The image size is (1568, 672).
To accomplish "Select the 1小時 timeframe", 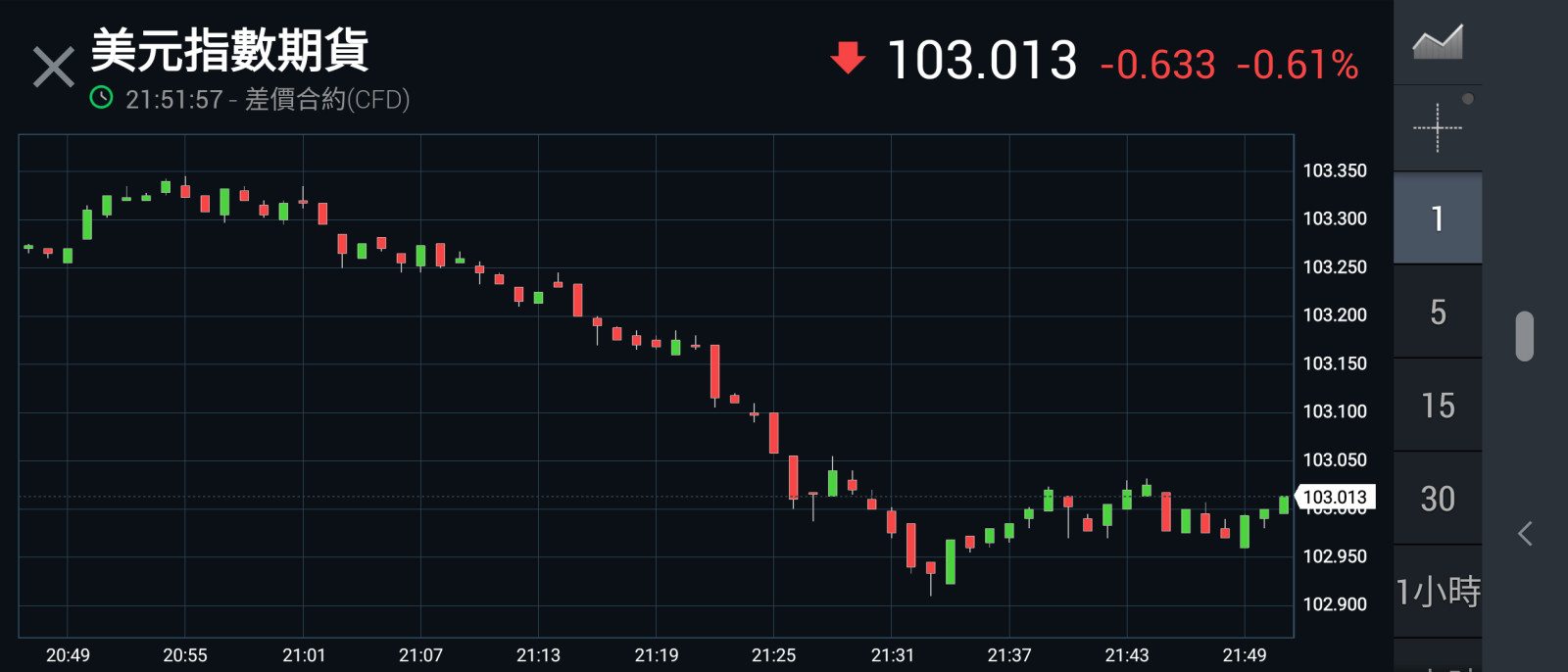I will (1437, 592).
